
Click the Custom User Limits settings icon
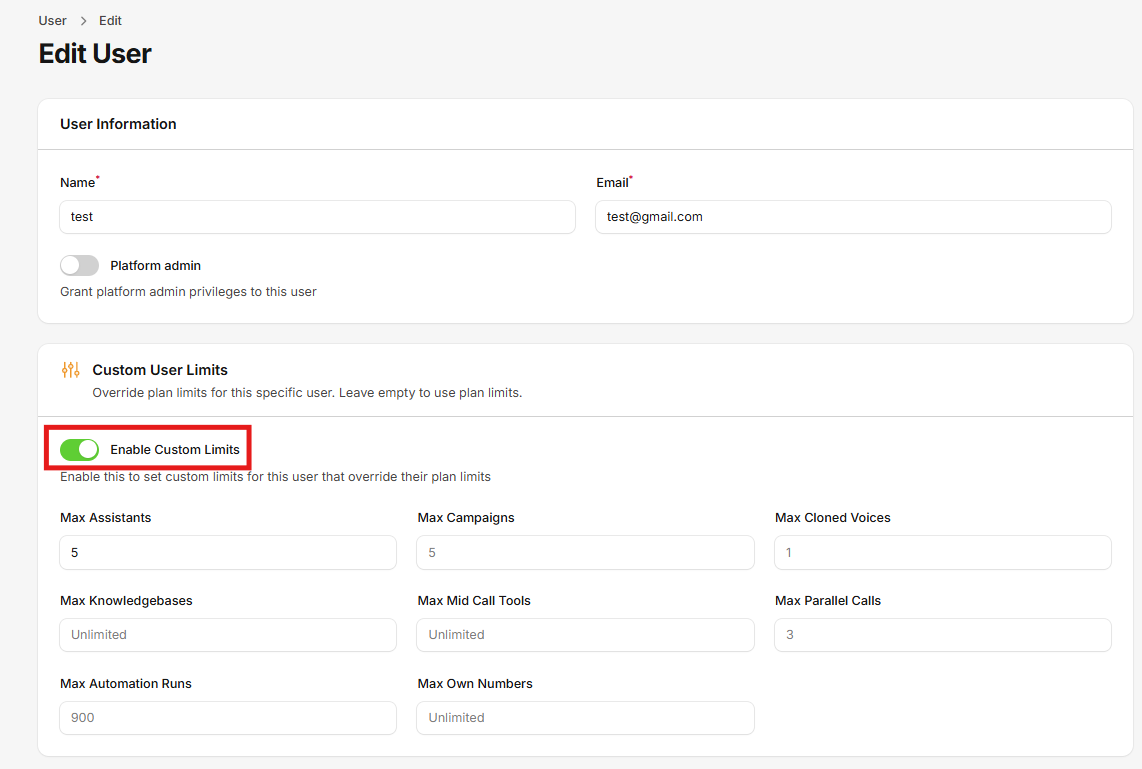69,369
